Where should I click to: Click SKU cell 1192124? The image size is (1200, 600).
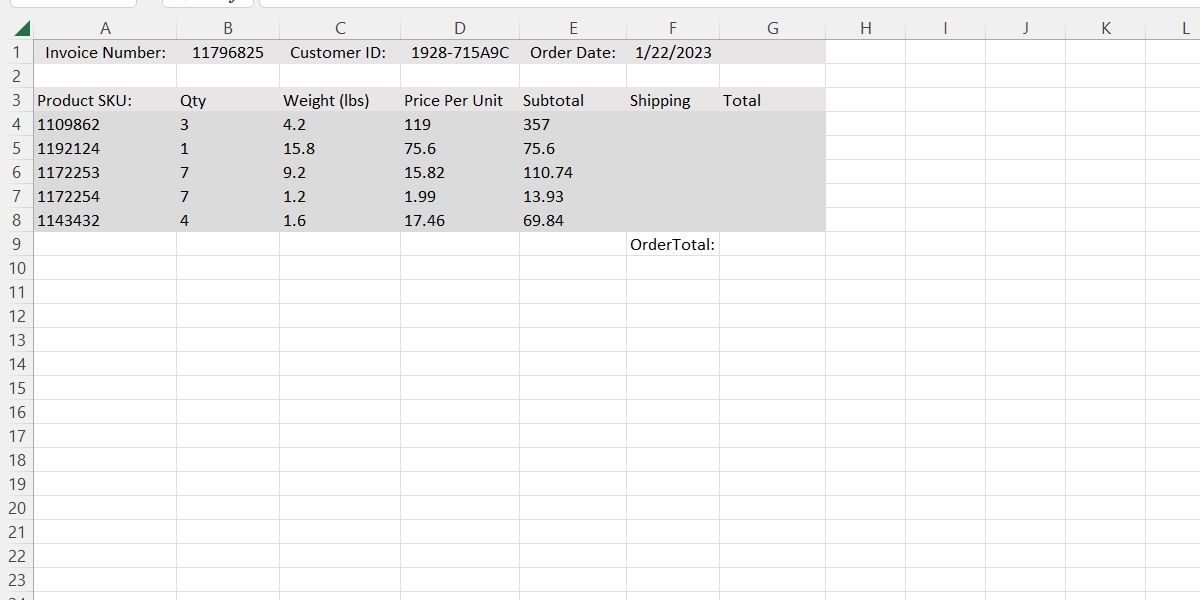(x=105, y=148)
